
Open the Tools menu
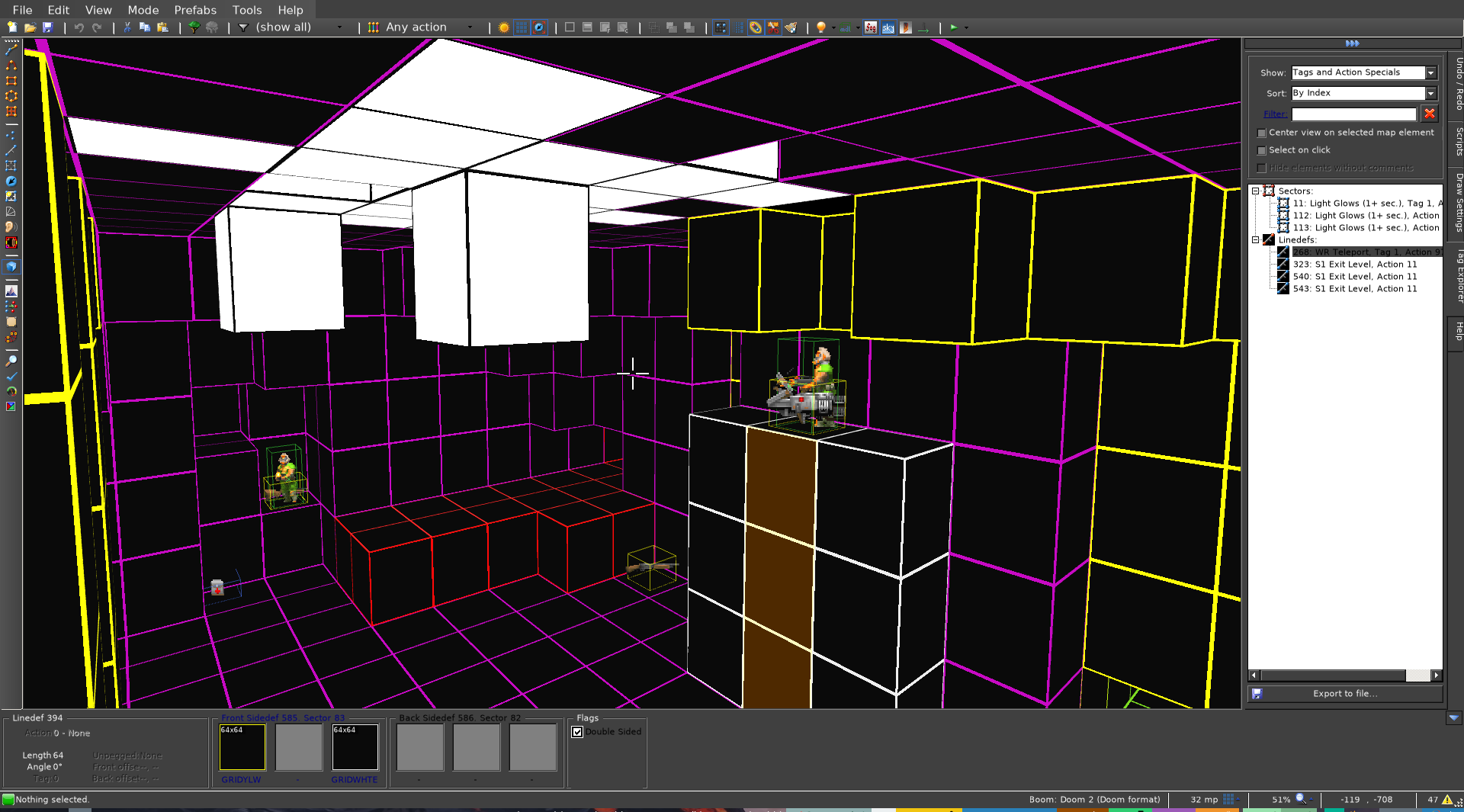tap(247, 10)
